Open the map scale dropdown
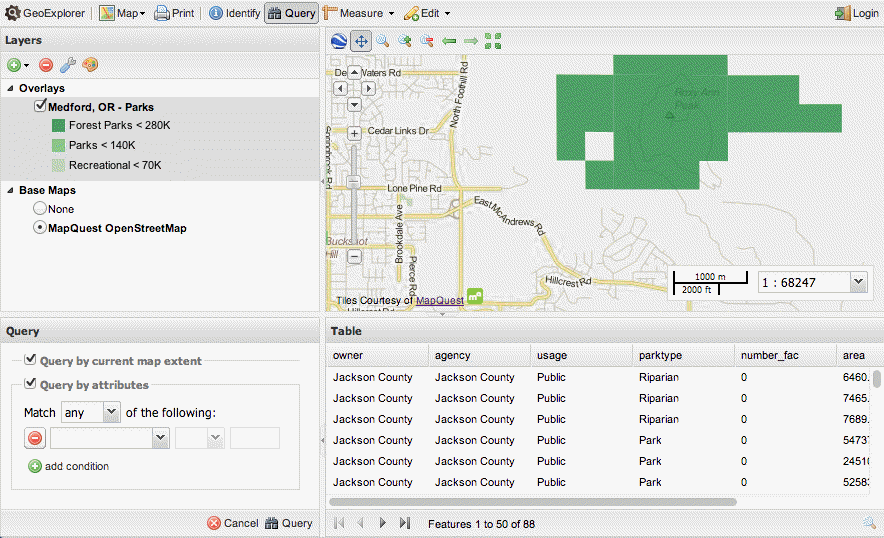 (x=857, y=283)
